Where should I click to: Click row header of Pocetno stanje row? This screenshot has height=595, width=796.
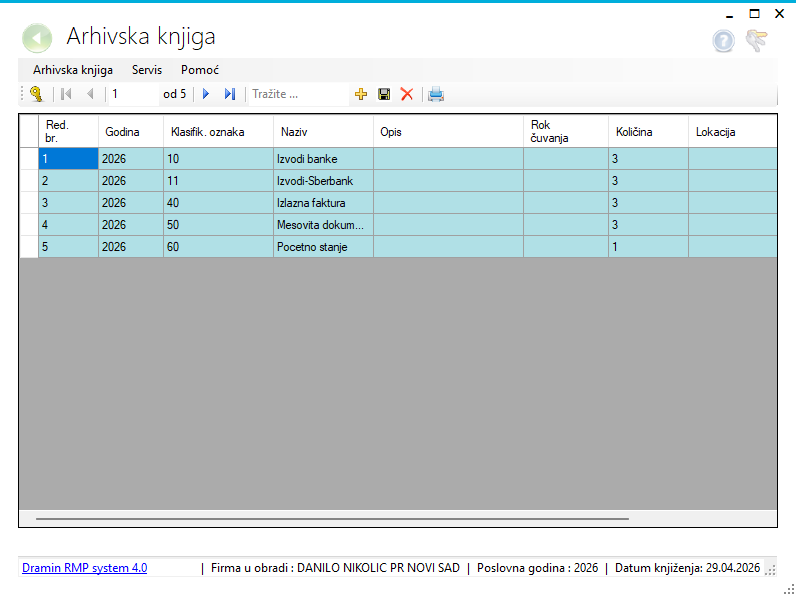point(29,247)
